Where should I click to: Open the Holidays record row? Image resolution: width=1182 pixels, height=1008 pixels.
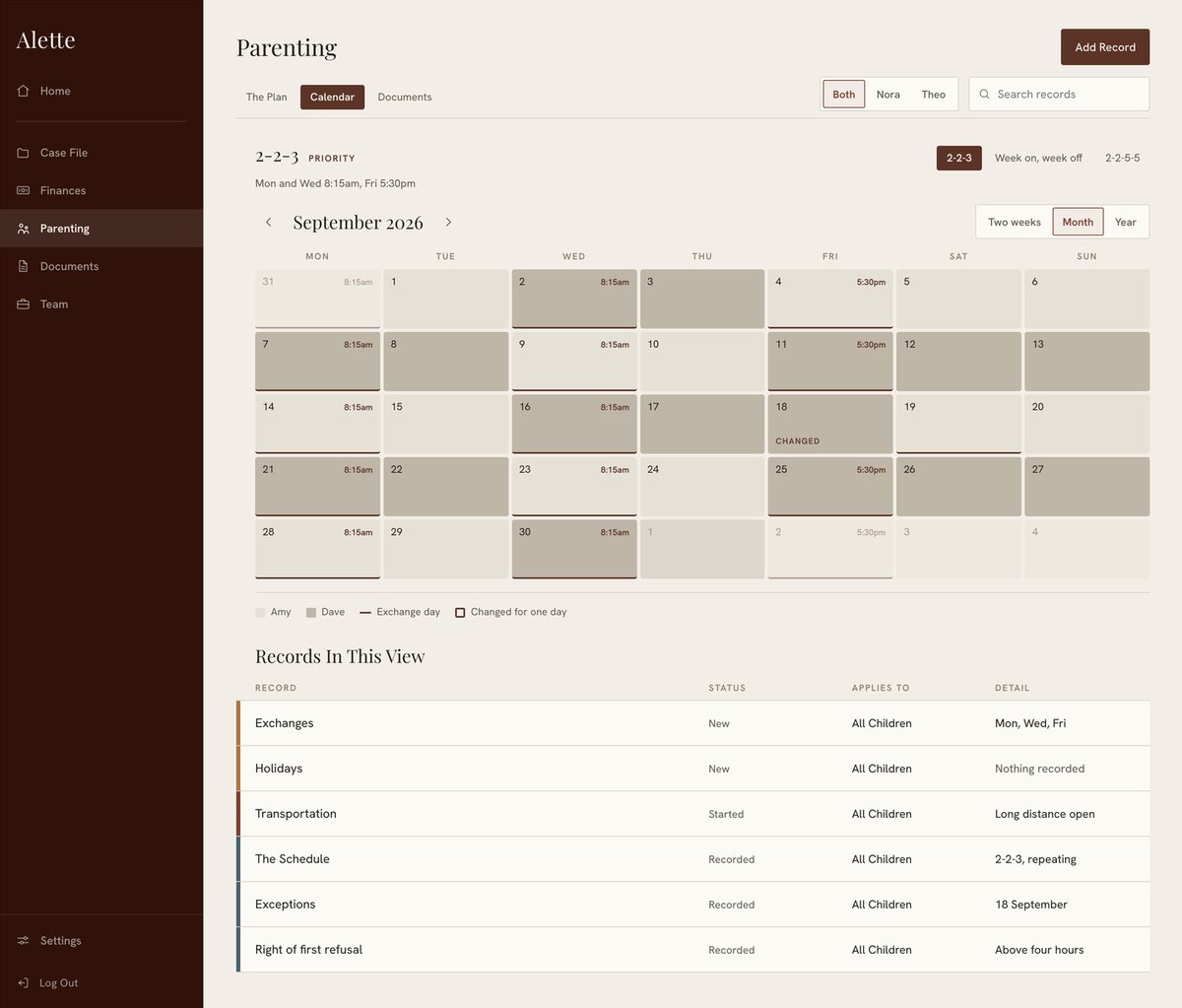pos(693,769)
